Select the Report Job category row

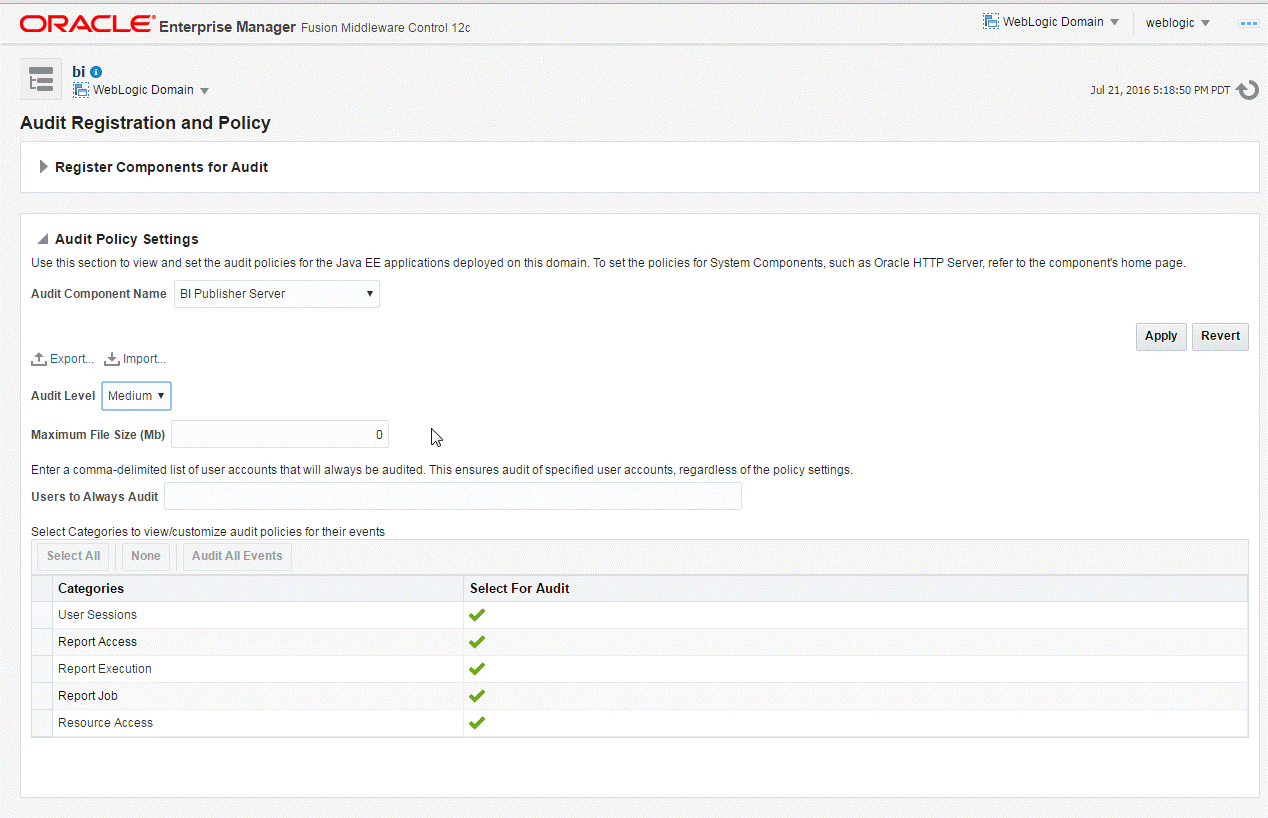pyautogui.click(x=640, y=696)
